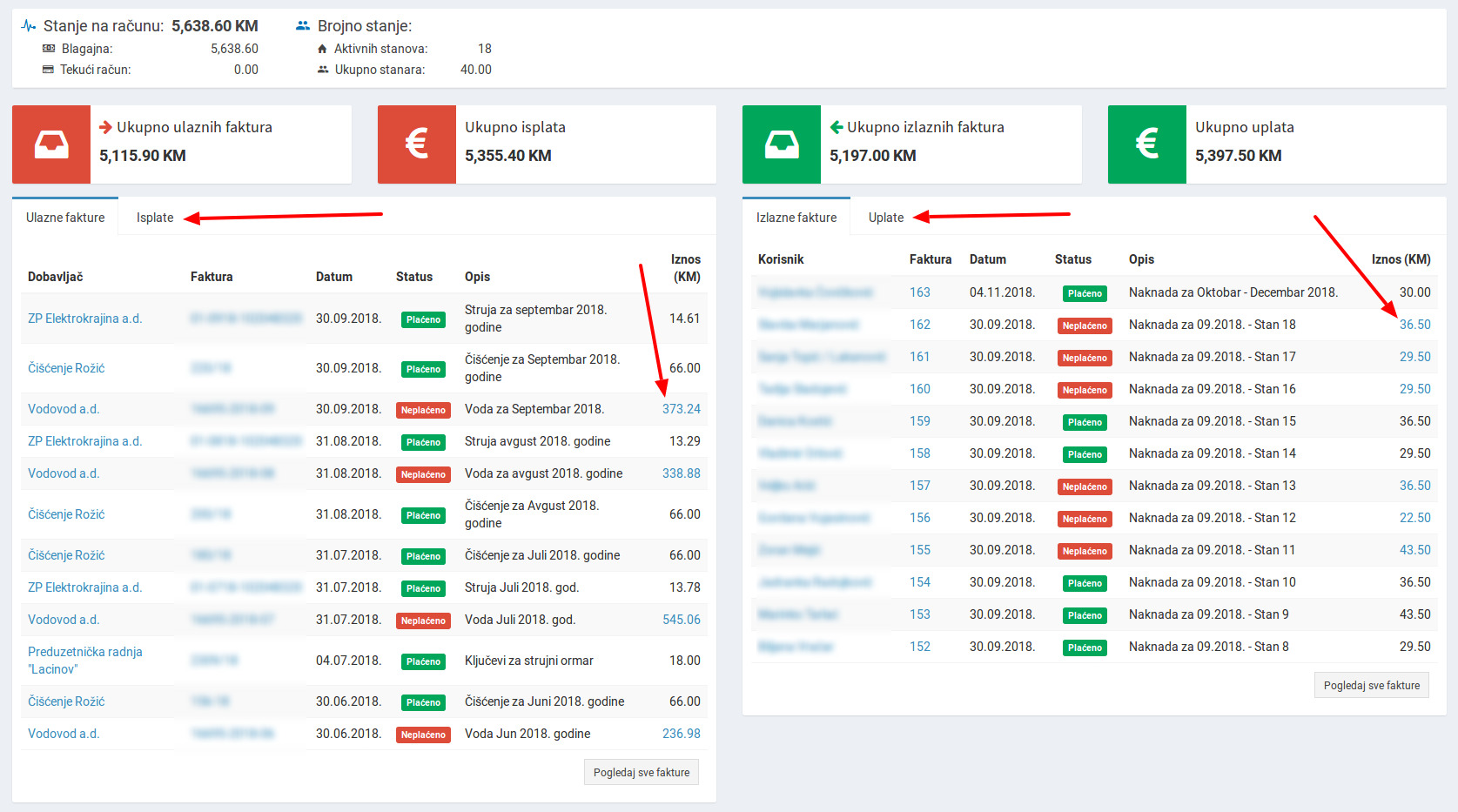Viewport: 1458px width, 812px height.
Task: Click unpaid amount 373.24 for Vodovod
Action: 681,409
